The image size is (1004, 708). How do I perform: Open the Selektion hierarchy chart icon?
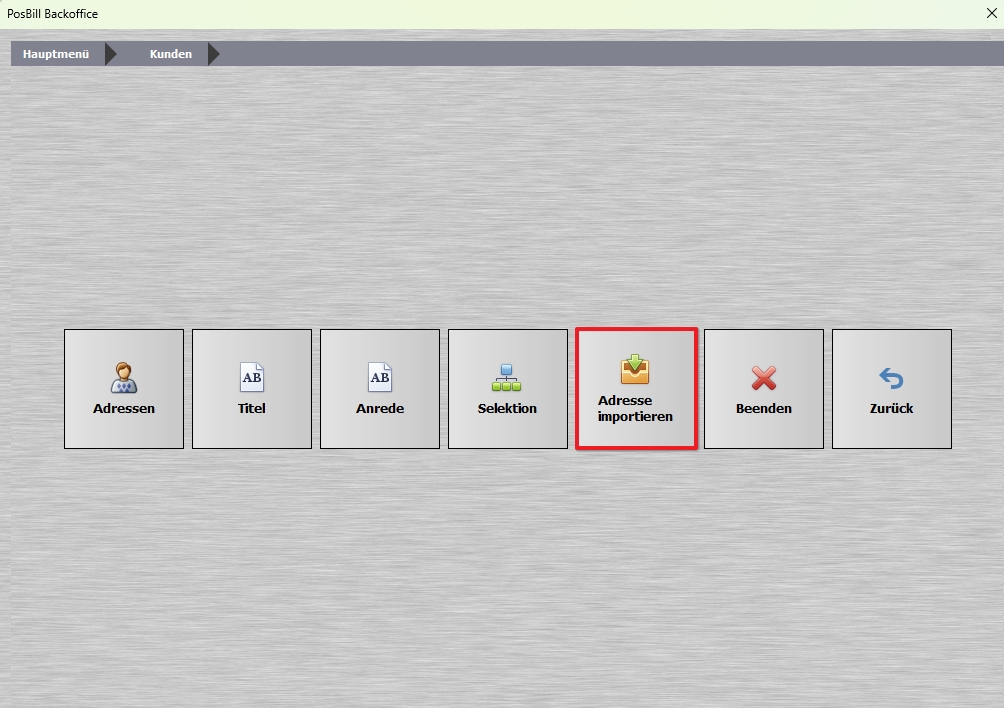[506, 378]
